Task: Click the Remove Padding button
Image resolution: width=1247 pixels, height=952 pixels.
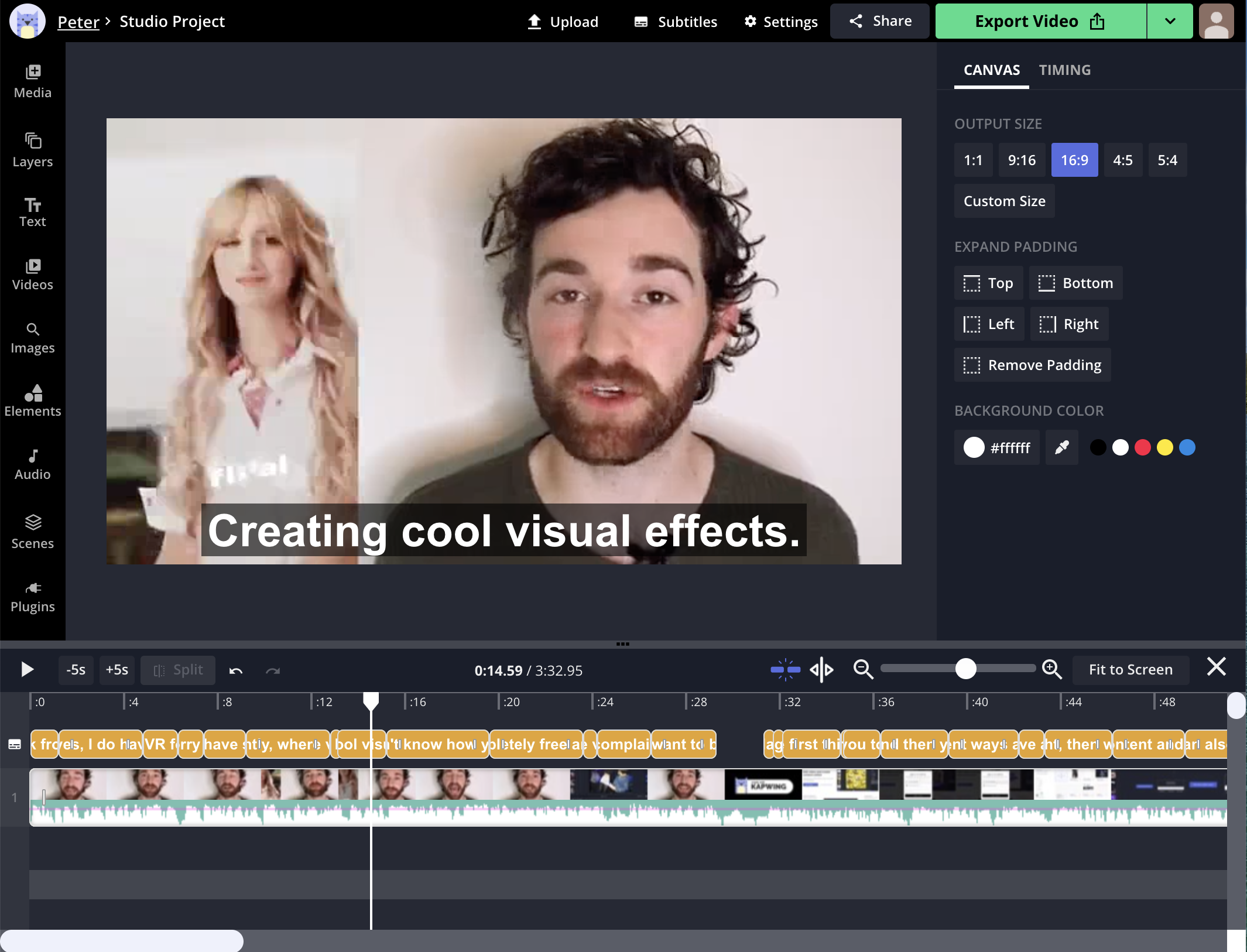Action: coord(1032,365)
